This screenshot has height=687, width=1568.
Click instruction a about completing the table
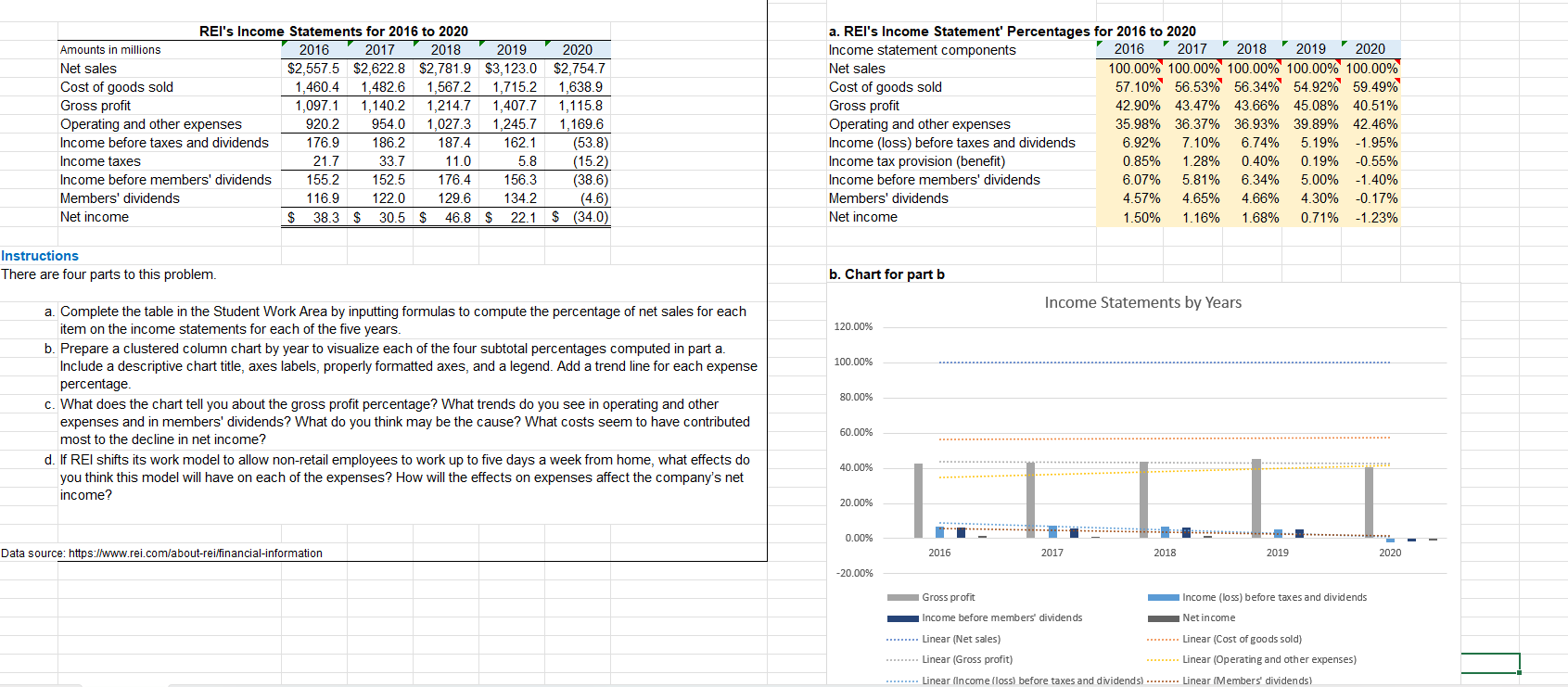click(403, 320)
